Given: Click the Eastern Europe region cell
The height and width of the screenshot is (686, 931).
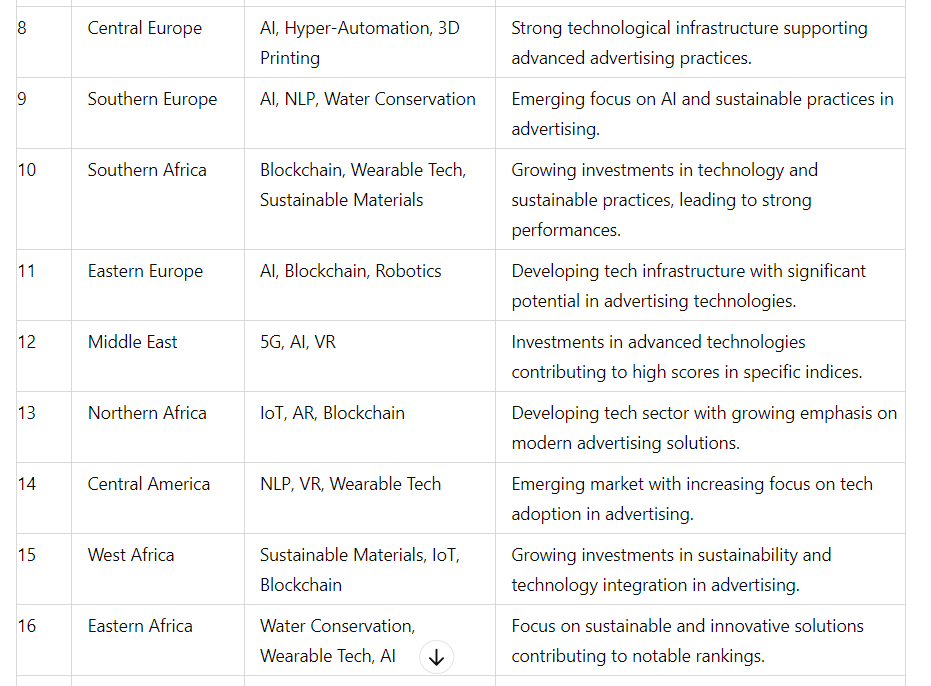Looking at the screenshot, I should (158, 285).
